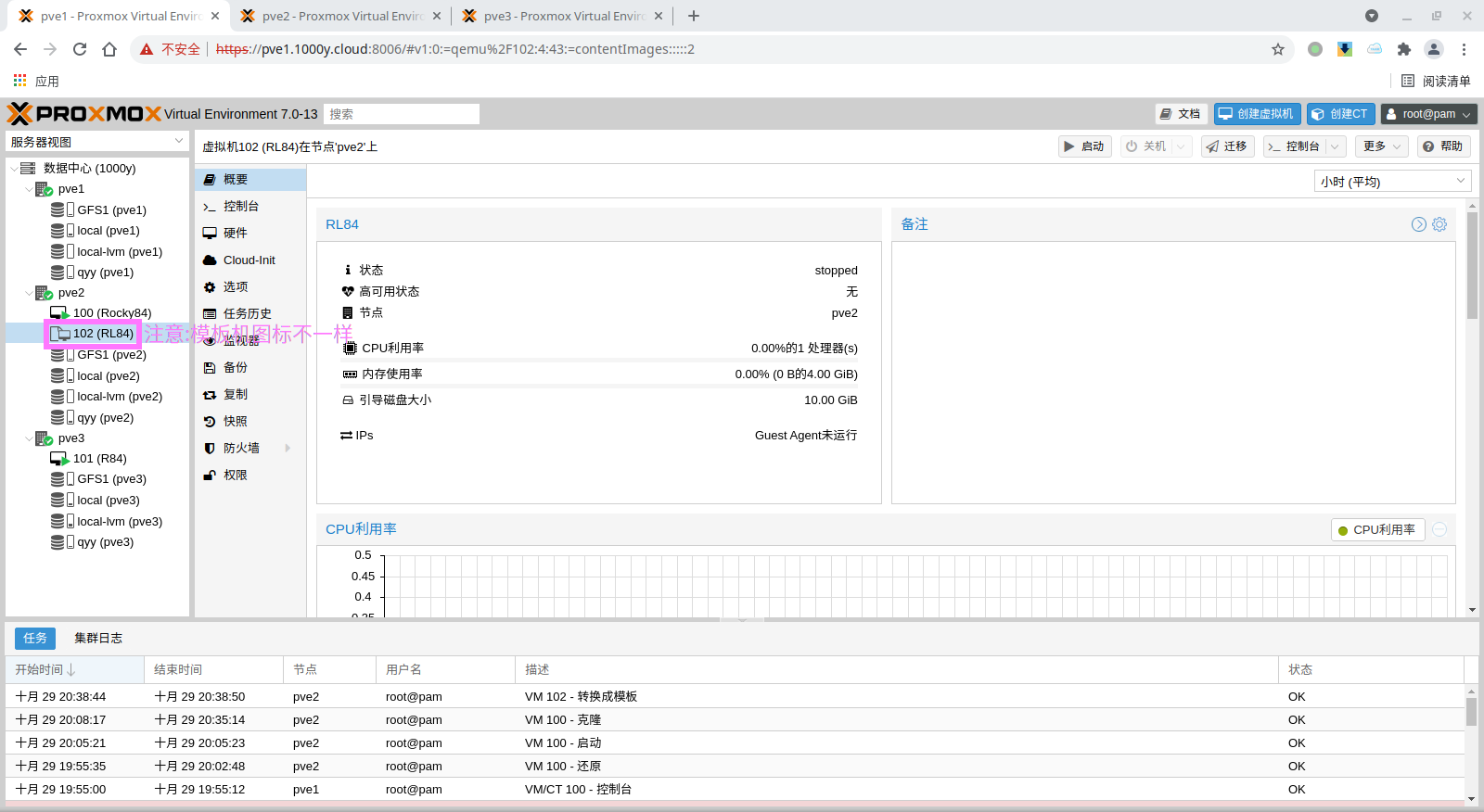Click the replication icon in sidebar

coord(210,395)
